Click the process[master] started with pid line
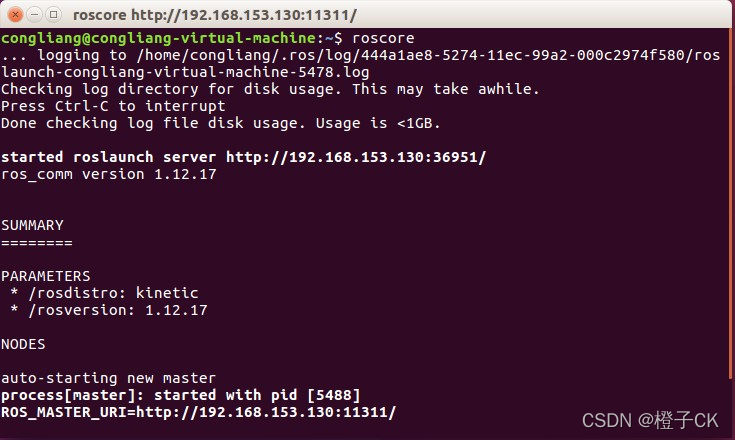This screenshot has width=735, height=440. tap(180, 395)
